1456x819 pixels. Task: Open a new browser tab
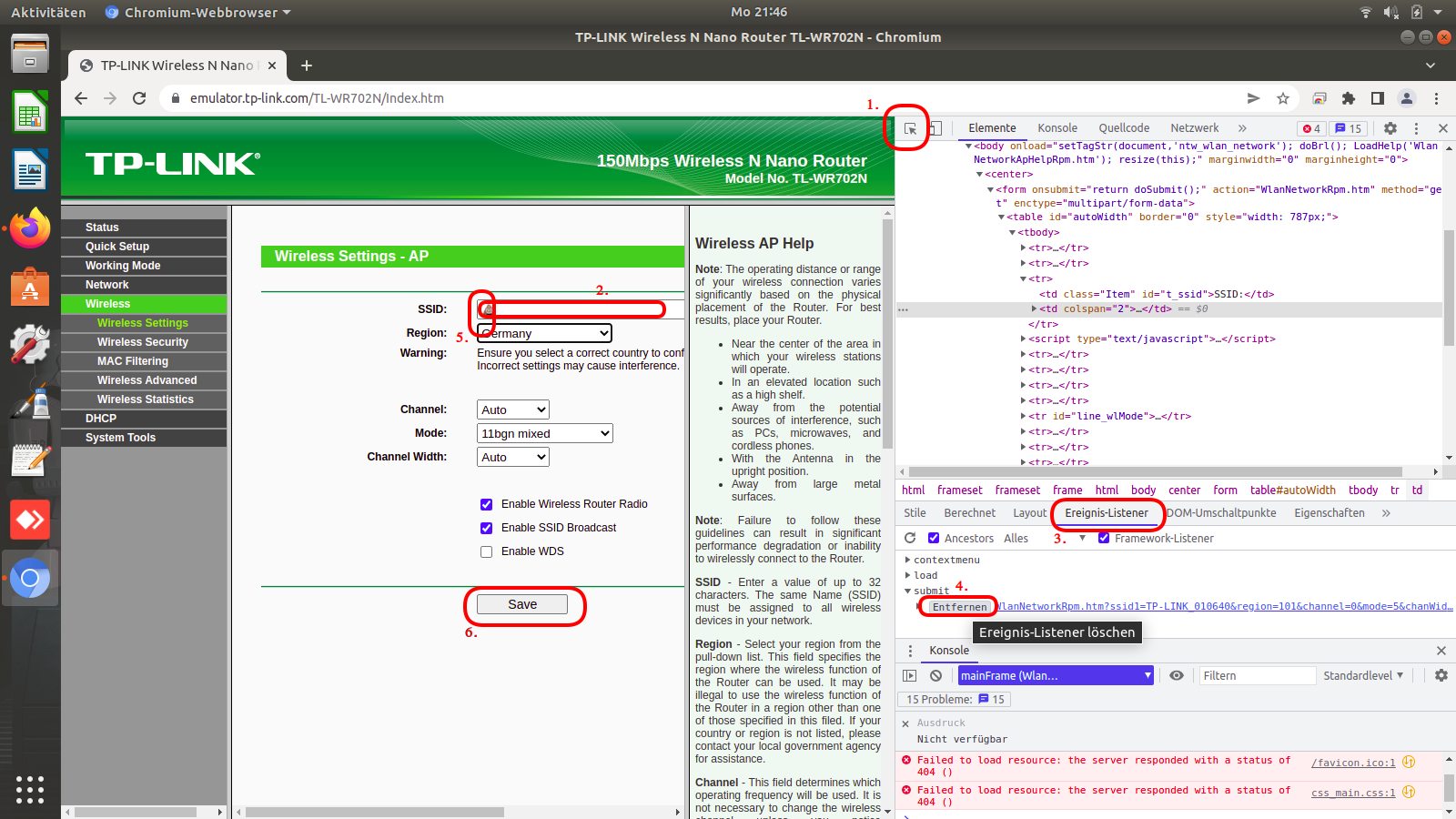tap(307, 66)
